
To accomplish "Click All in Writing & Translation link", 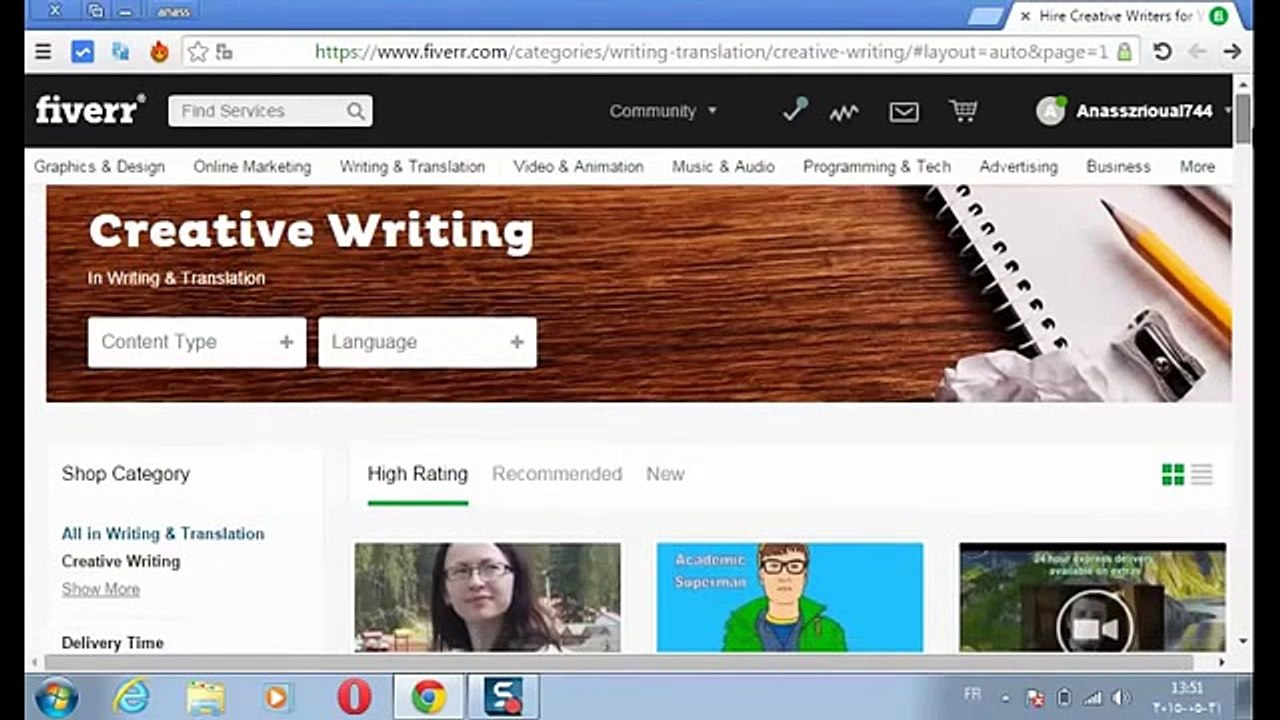I will pyautogui.click(x=163, y=534).
